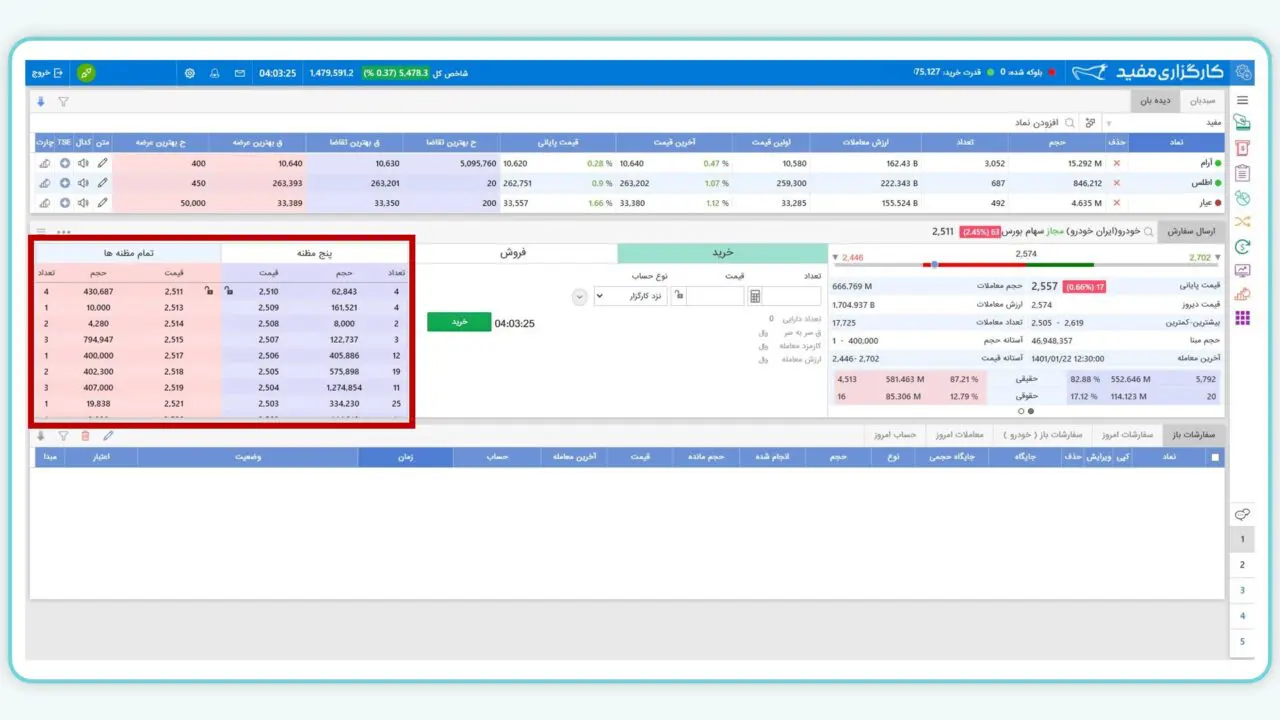Open the calculator icon in quantity field
The image size is (1280, 720).
pos(755,296)
